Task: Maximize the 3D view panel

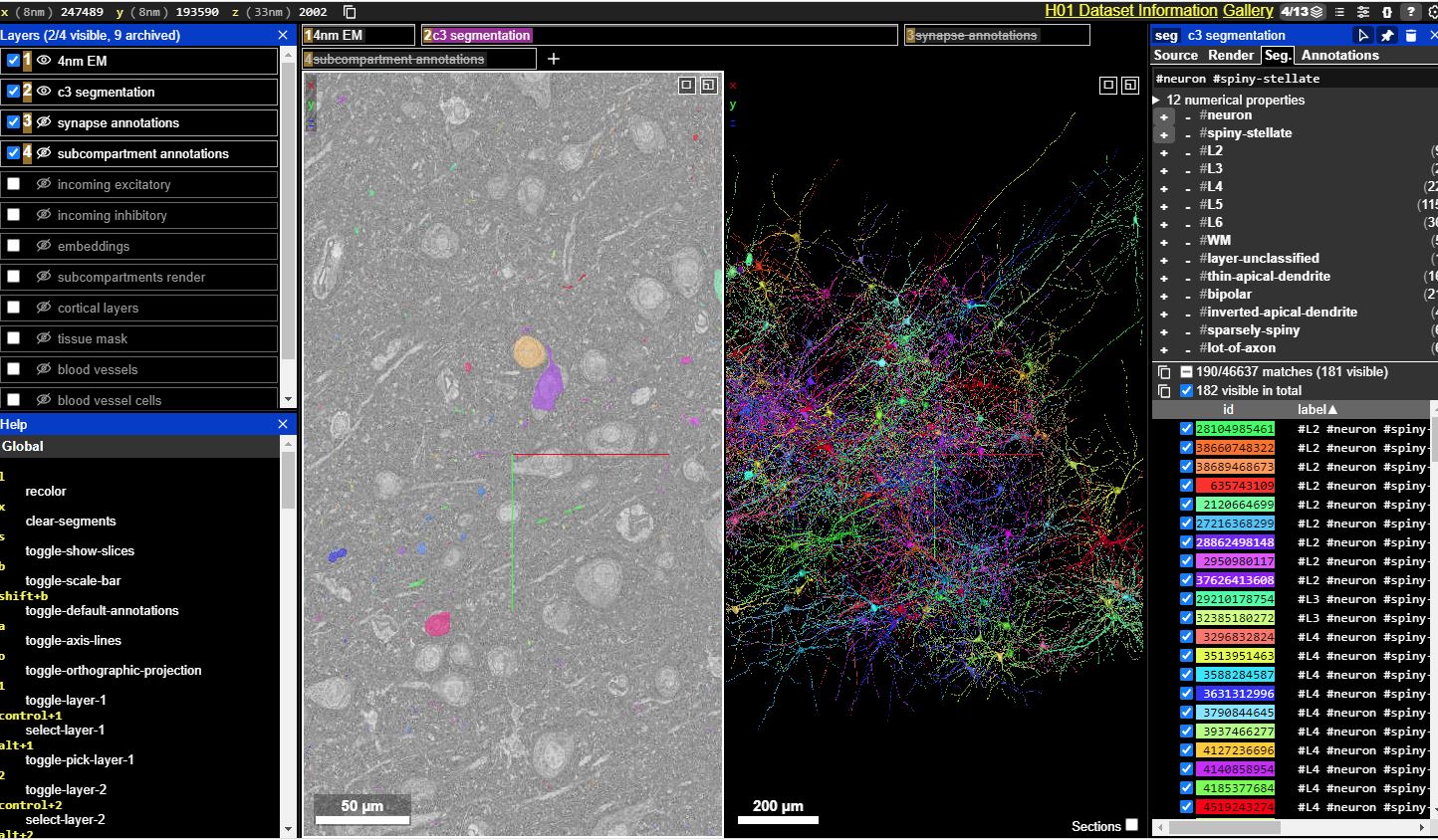Action: [x=1129, y=86]
